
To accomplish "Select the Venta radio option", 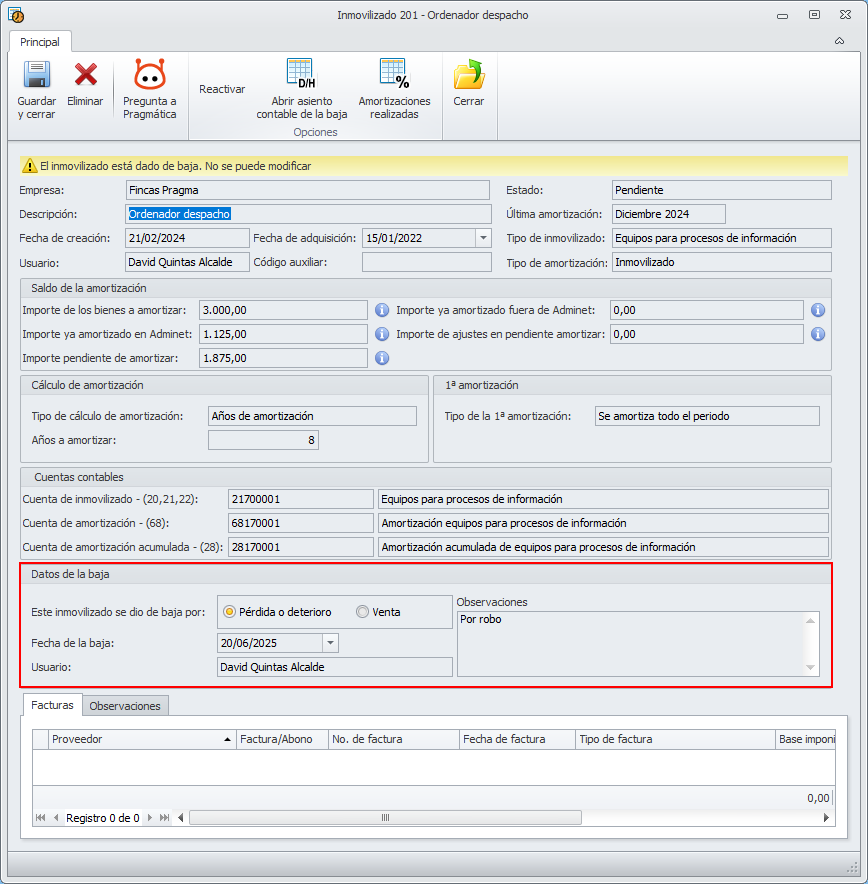I will coord(362,612).
